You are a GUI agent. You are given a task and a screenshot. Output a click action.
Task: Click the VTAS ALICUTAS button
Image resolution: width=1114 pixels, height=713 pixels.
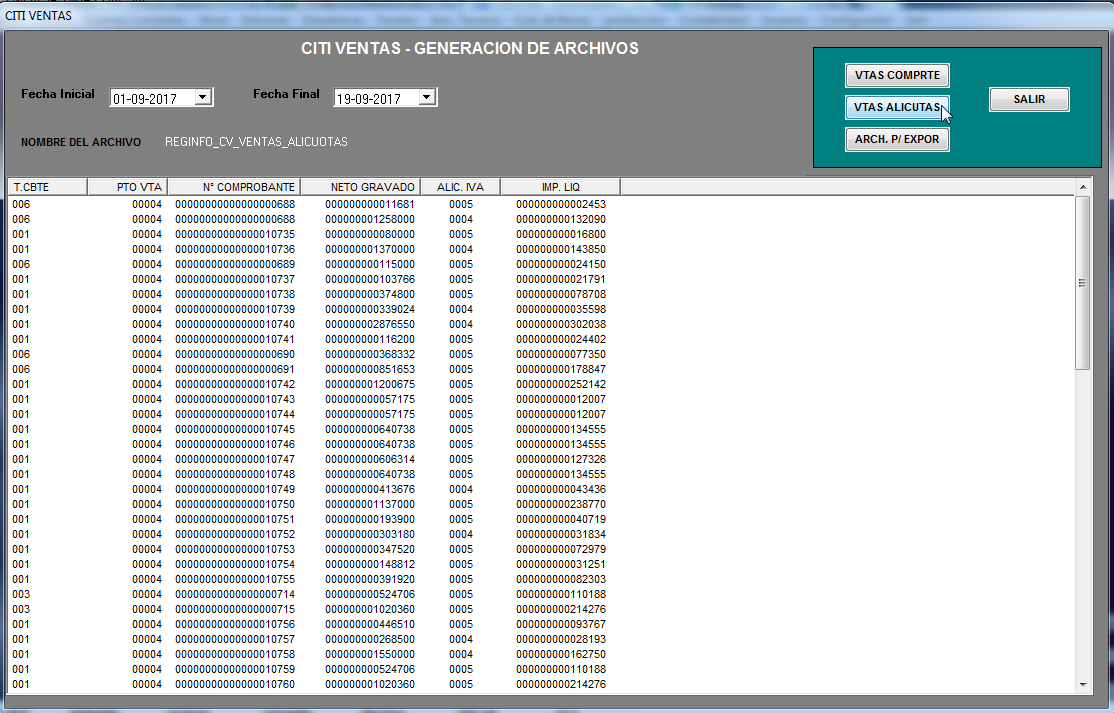coord(897,107)
